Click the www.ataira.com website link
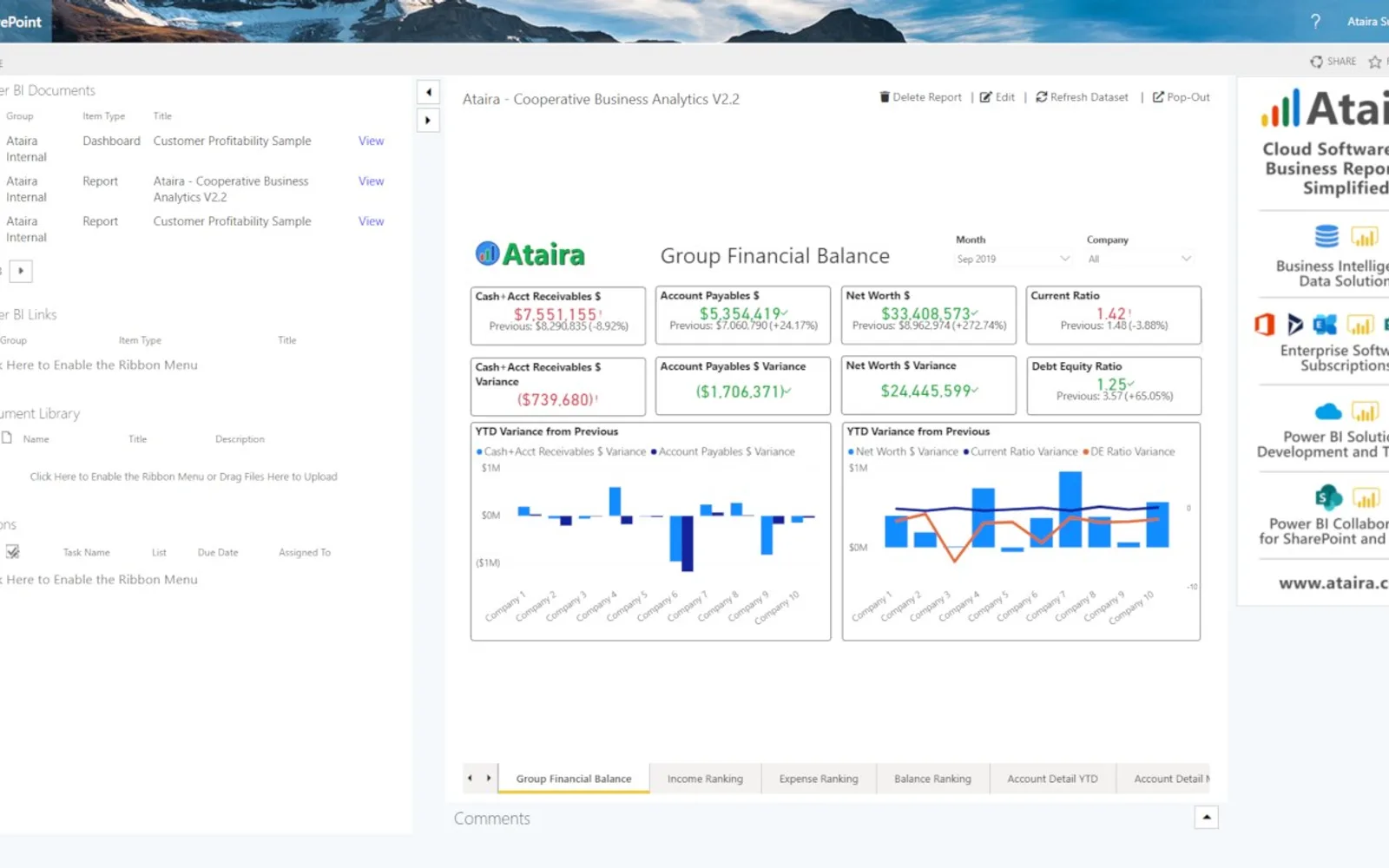Screen dimensions: 1389x868 [1333, 583]
